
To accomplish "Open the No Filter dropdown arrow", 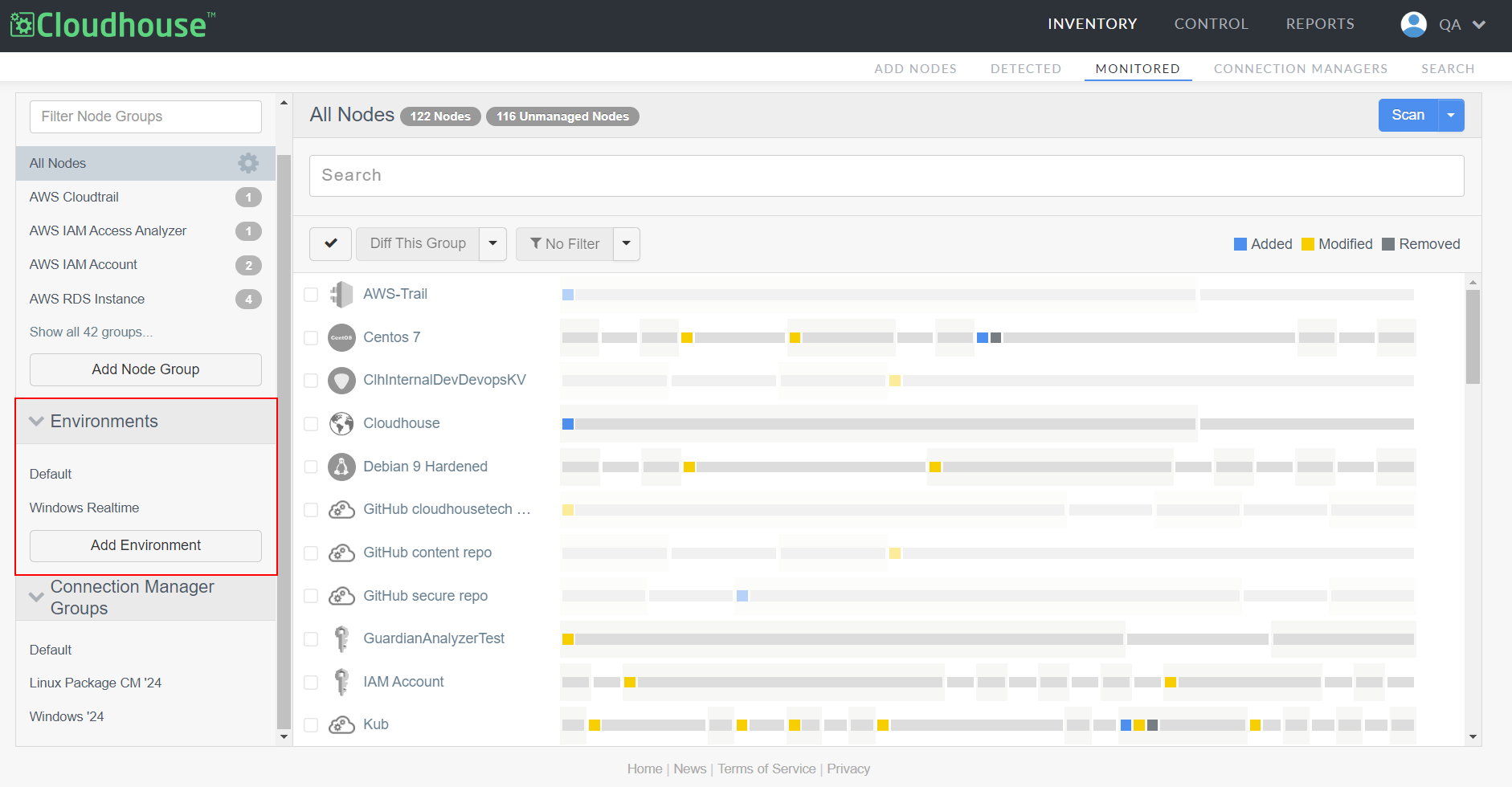I will (x=627, y=243).
